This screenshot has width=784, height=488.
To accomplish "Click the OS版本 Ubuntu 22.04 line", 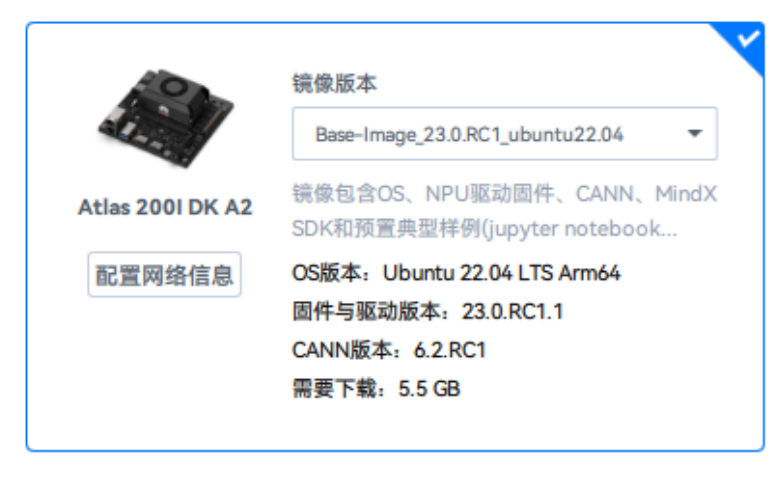I will tap(456, 273).
